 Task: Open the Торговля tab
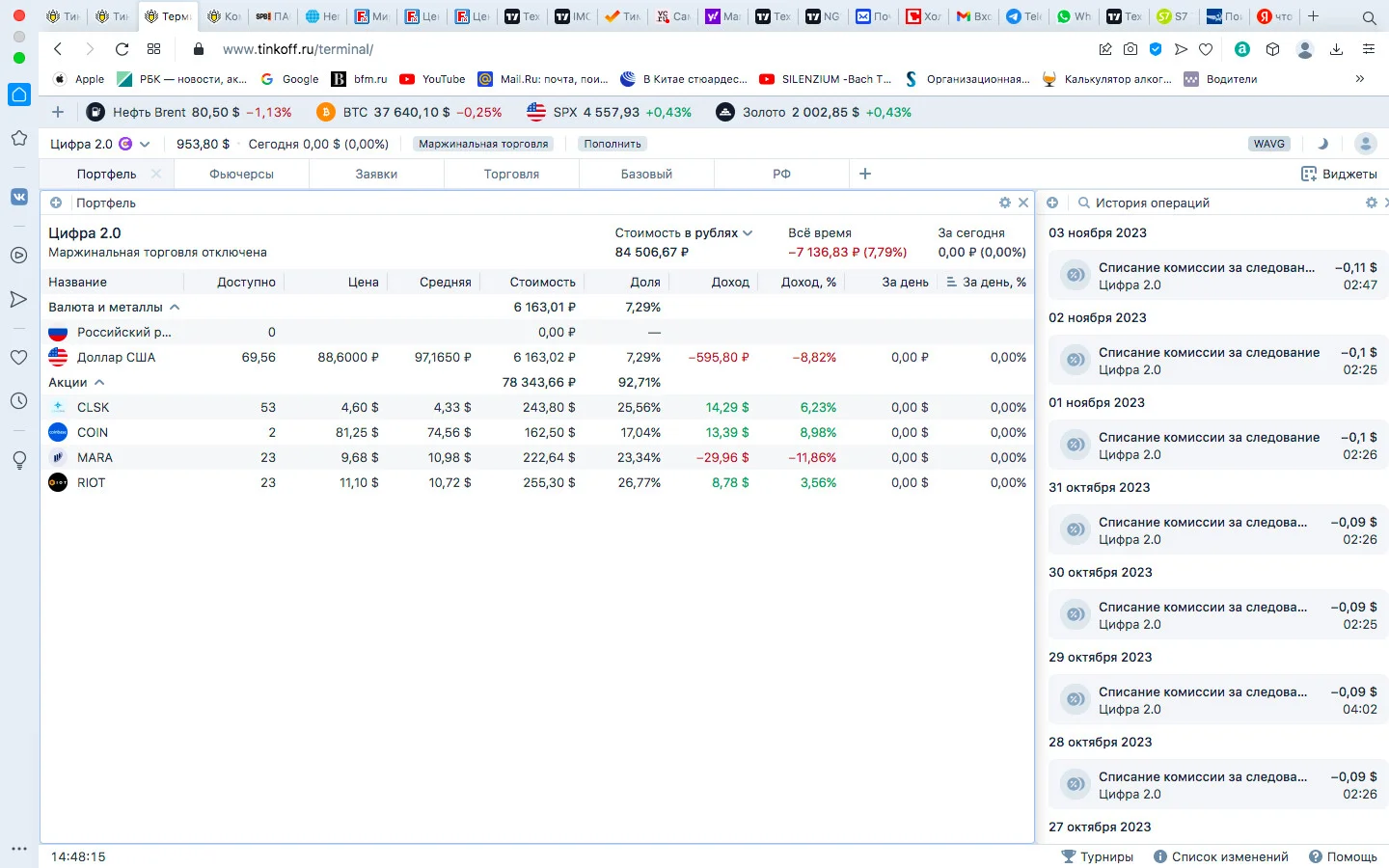(x=511, y=174)
